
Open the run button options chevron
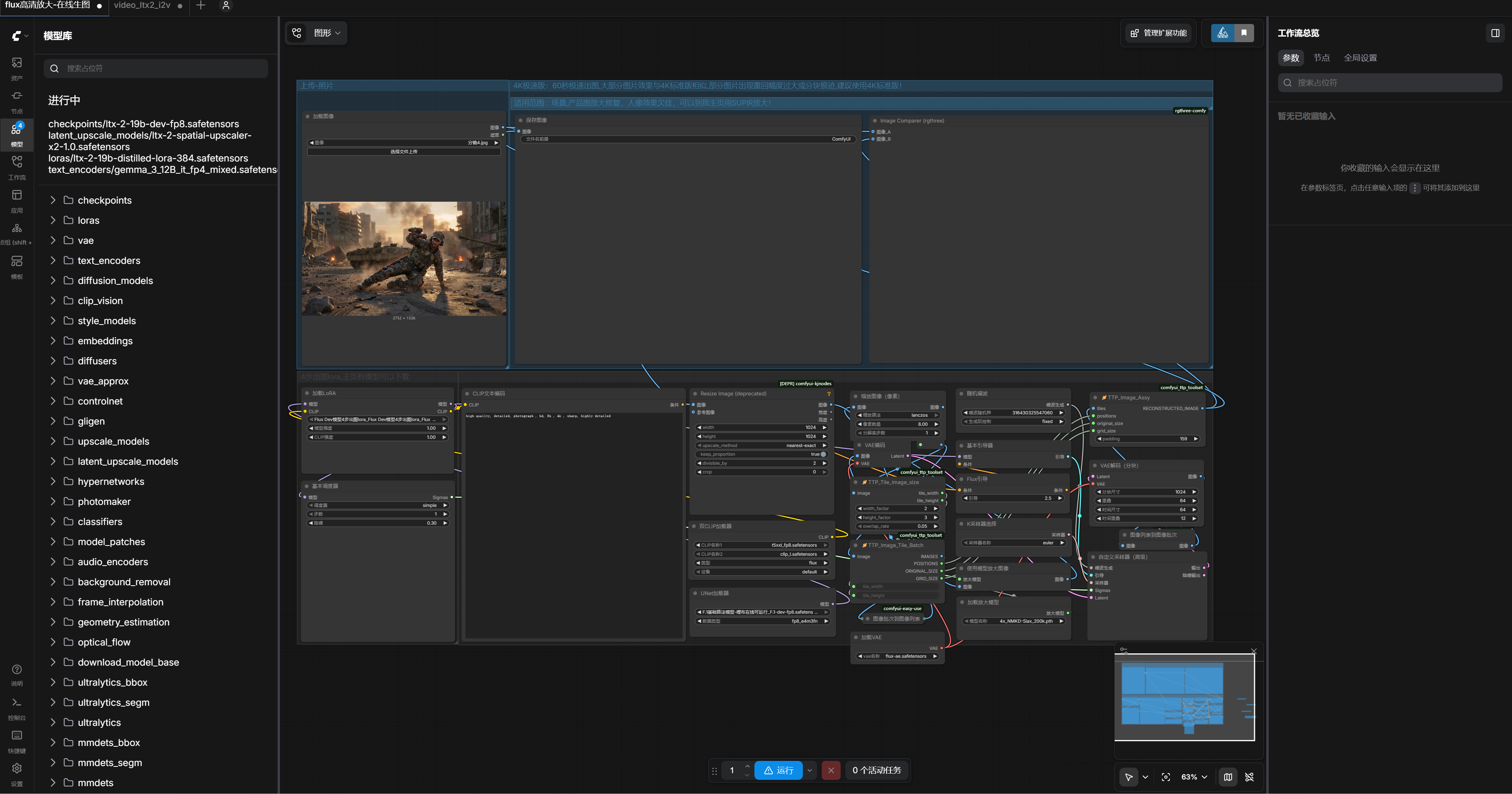[x=810, y=770]
